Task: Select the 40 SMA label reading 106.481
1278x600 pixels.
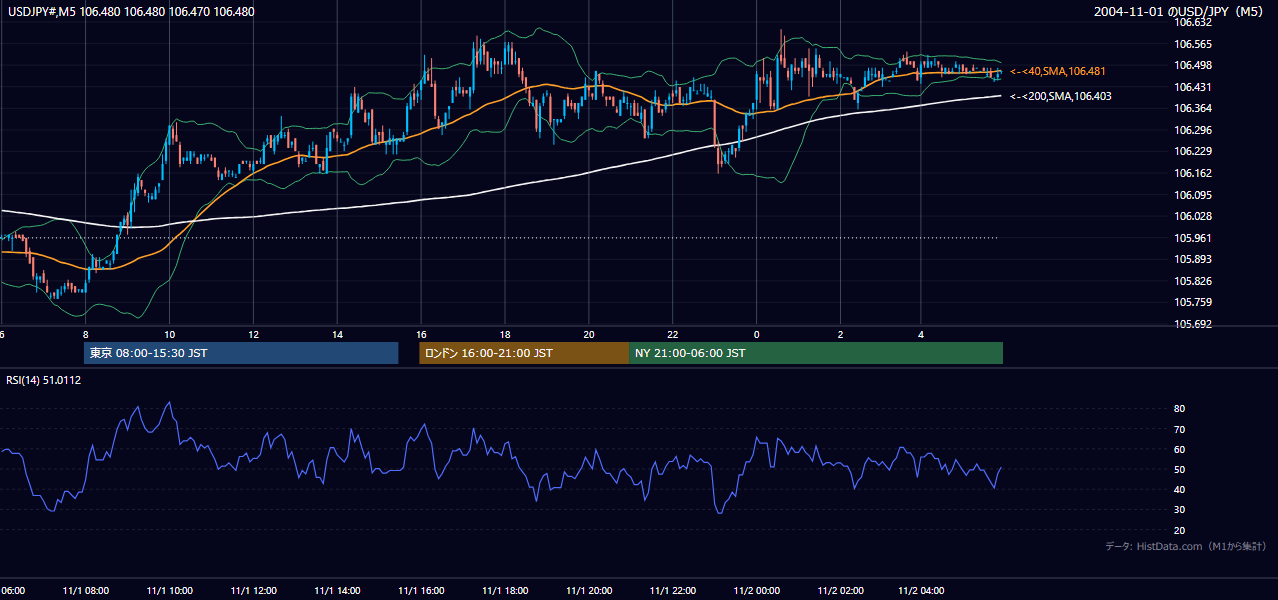Action: (x=1058, y=72)
